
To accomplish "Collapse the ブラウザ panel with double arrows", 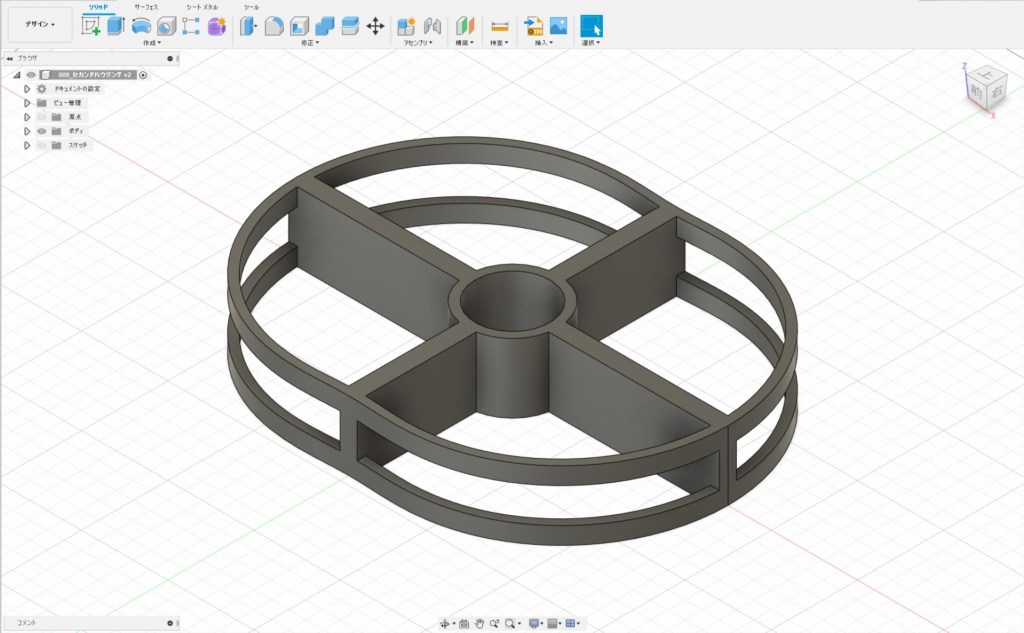I will (x=10, y=58).
